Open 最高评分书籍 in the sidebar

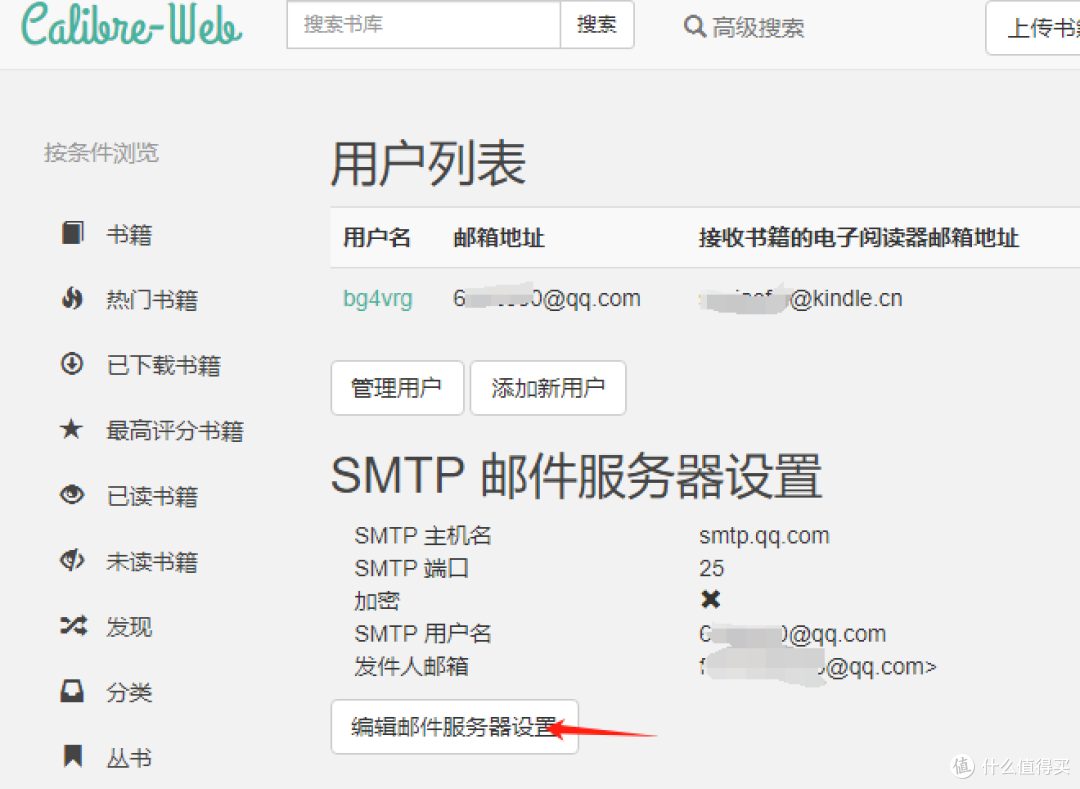pos(175,431)
